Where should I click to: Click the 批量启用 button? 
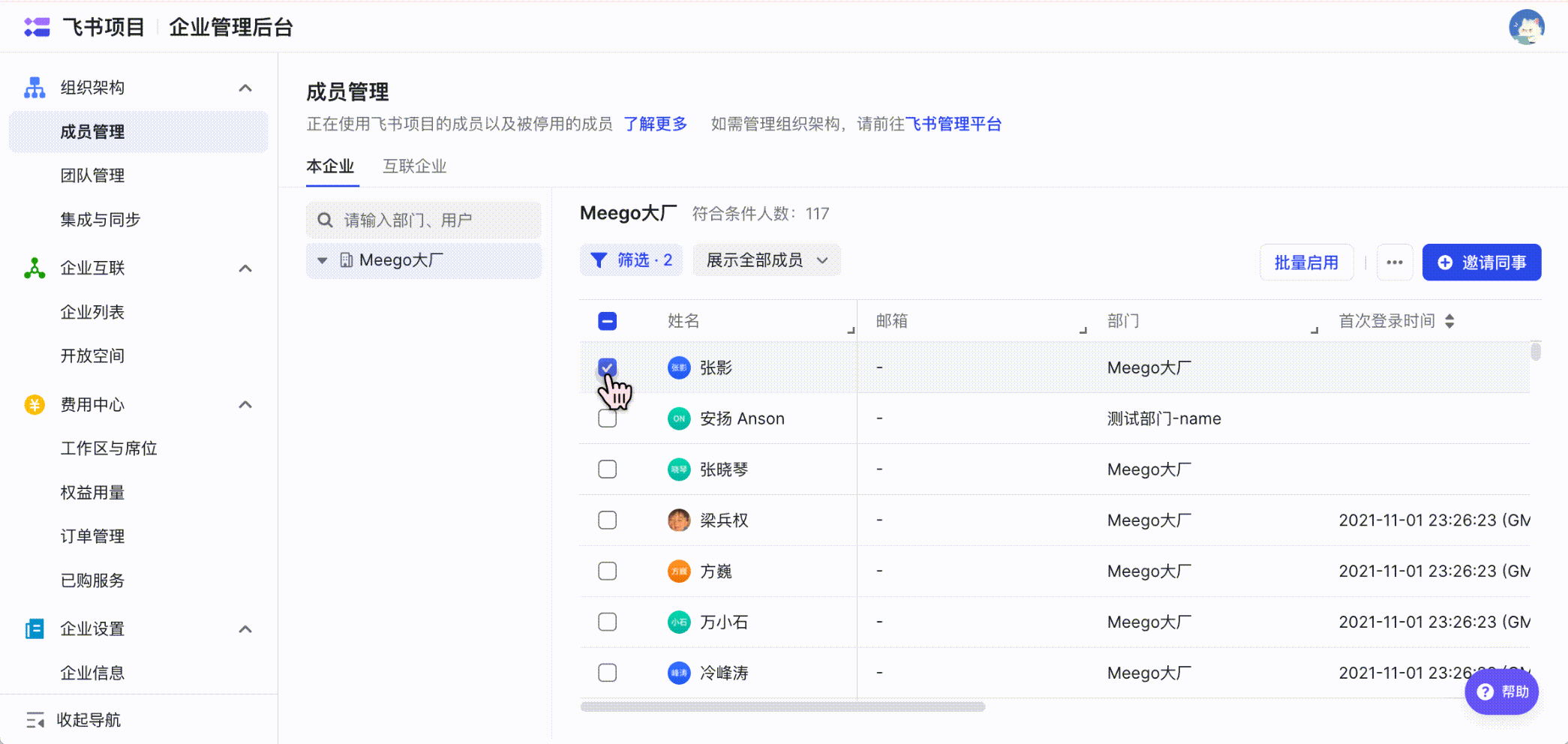coord(1306,262)
